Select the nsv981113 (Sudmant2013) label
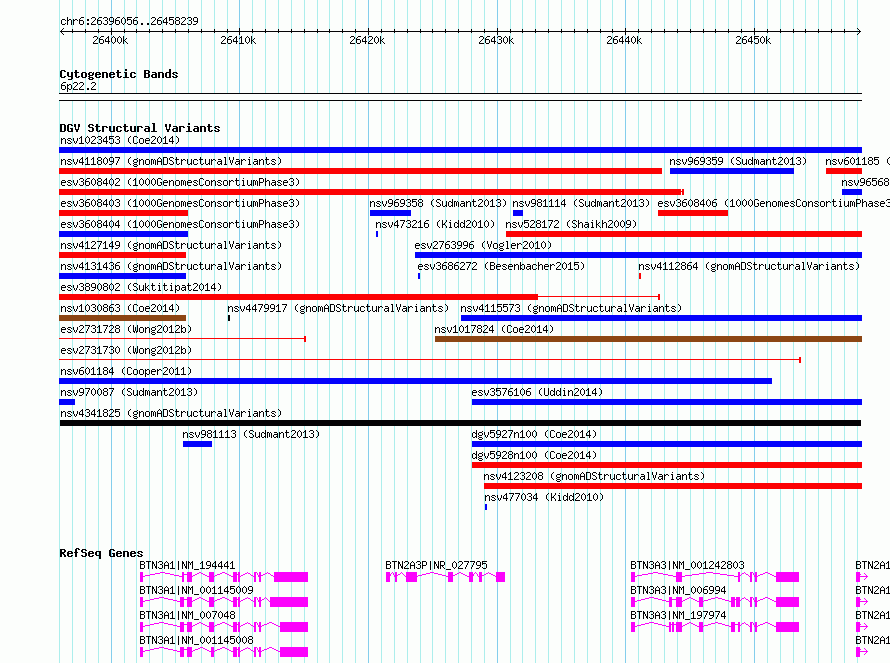Screen dimensions: 890x663 (251, 434)
